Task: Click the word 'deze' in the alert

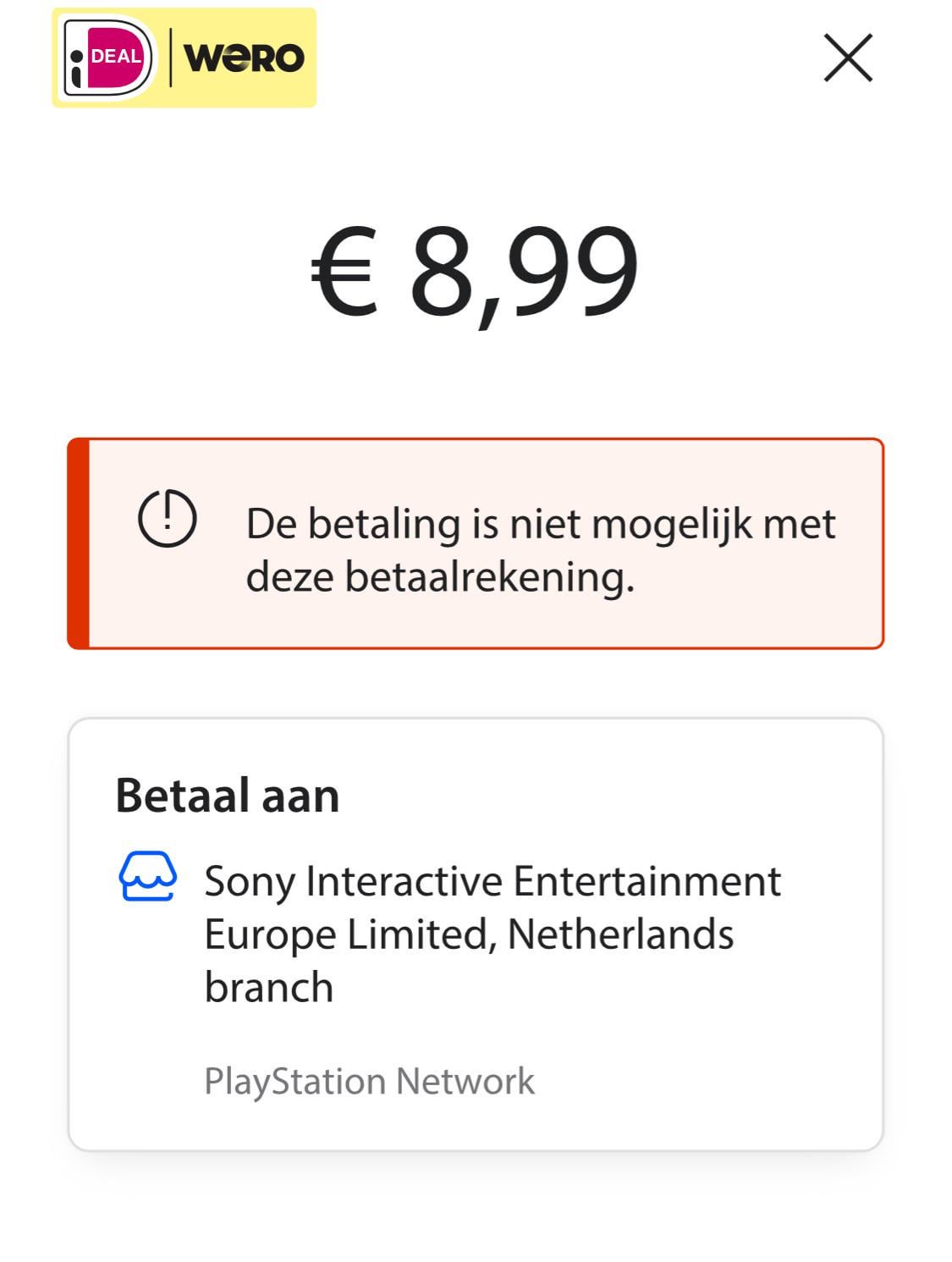Action: [x=290, y=577]
